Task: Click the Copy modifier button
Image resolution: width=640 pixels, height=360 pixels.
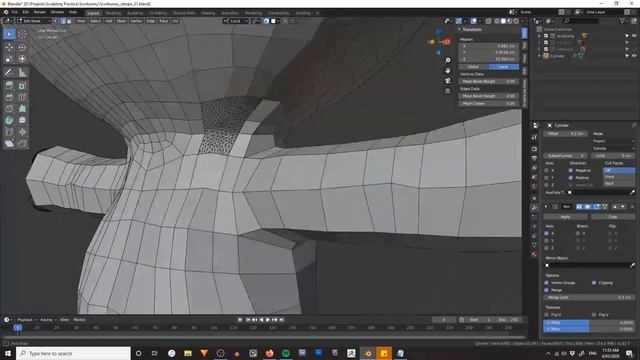Action: coord(613,217)
